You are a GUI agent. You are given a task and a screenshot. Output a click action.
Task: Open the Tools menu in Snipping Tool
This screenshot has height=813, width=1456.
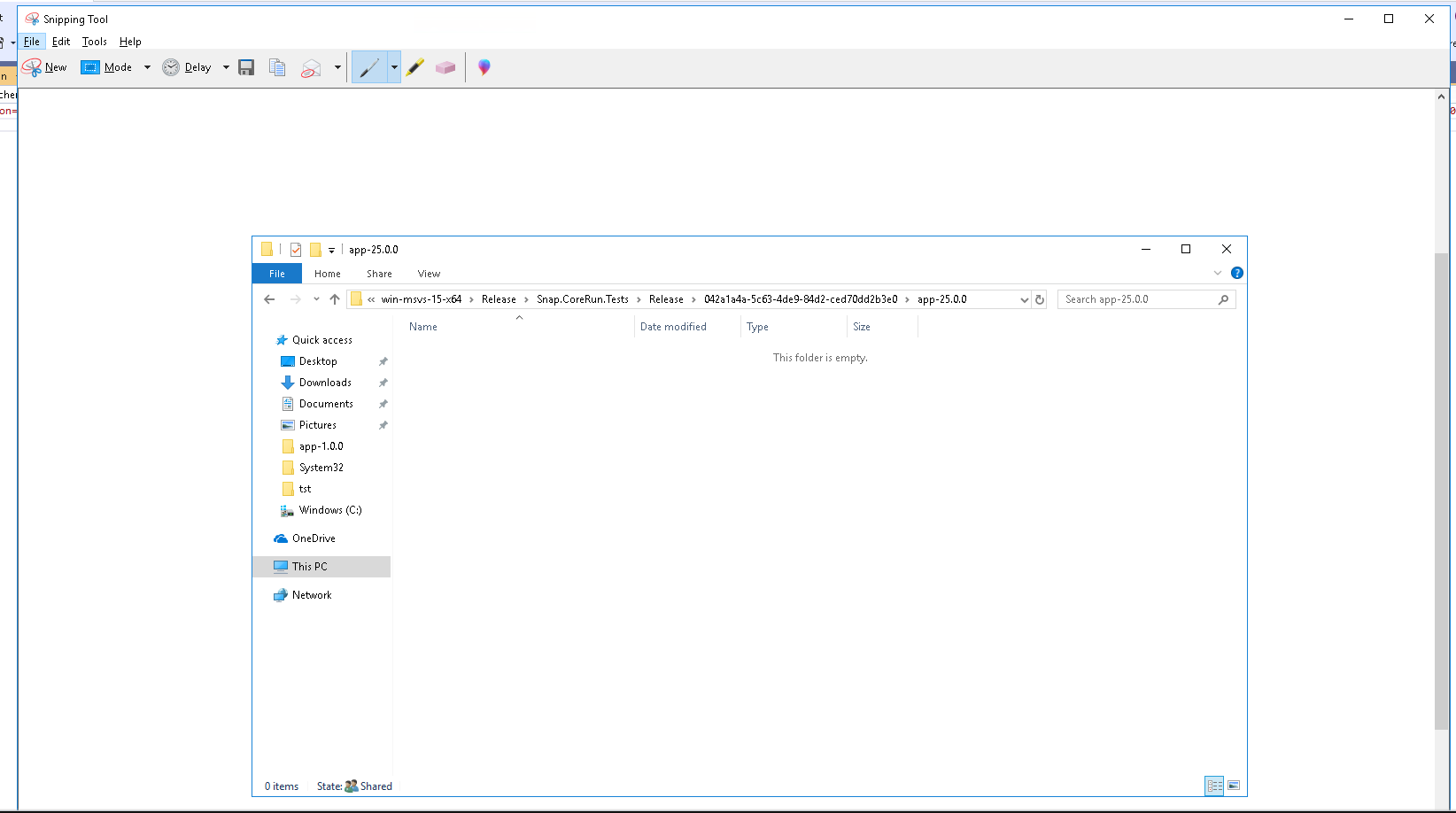coord(94,41)
